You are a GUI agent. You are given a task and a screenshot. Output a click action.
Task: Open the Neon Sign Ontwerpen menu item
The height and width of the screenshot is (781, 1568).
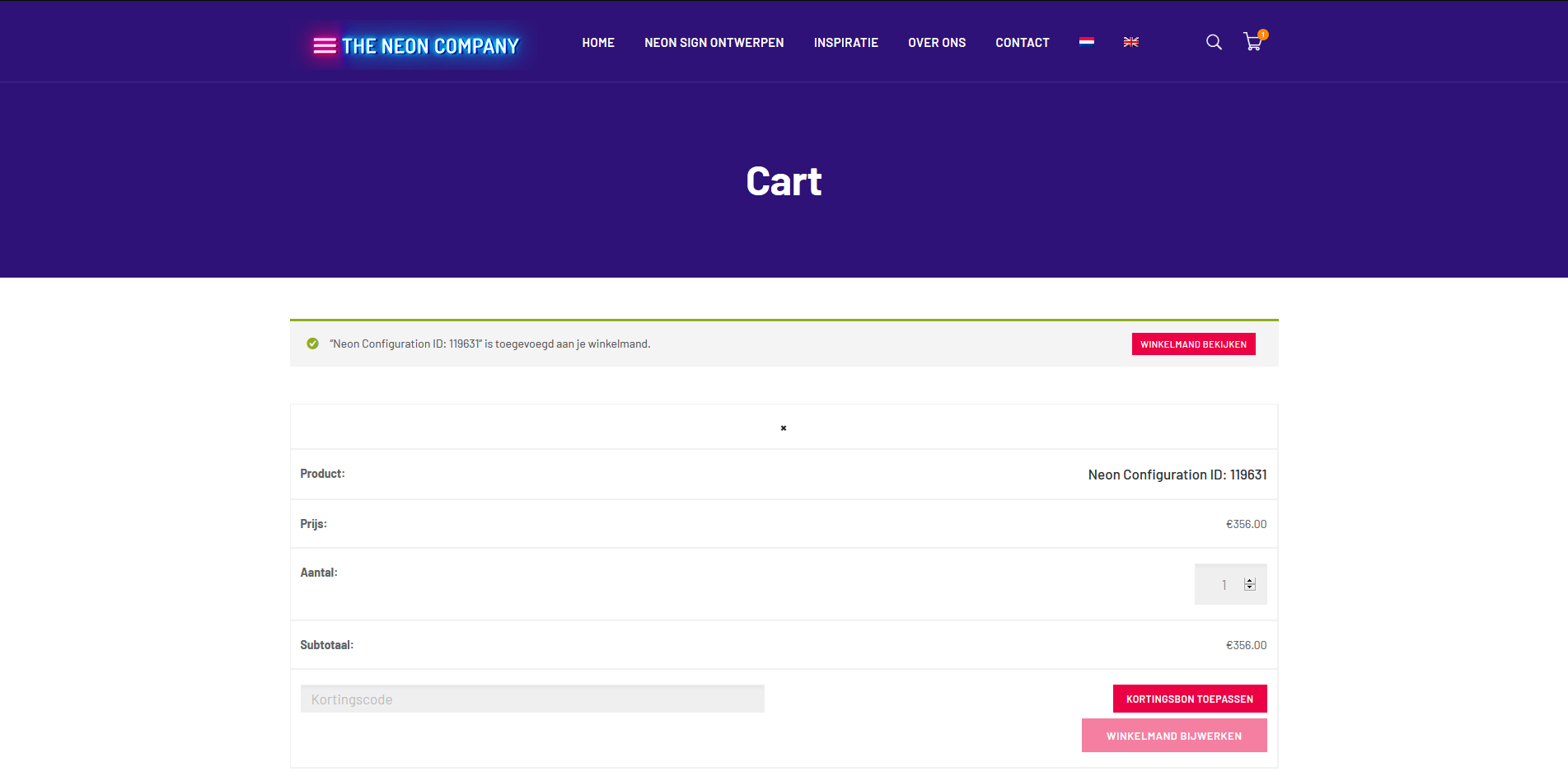pyautogui.click(x=714, y=43)
